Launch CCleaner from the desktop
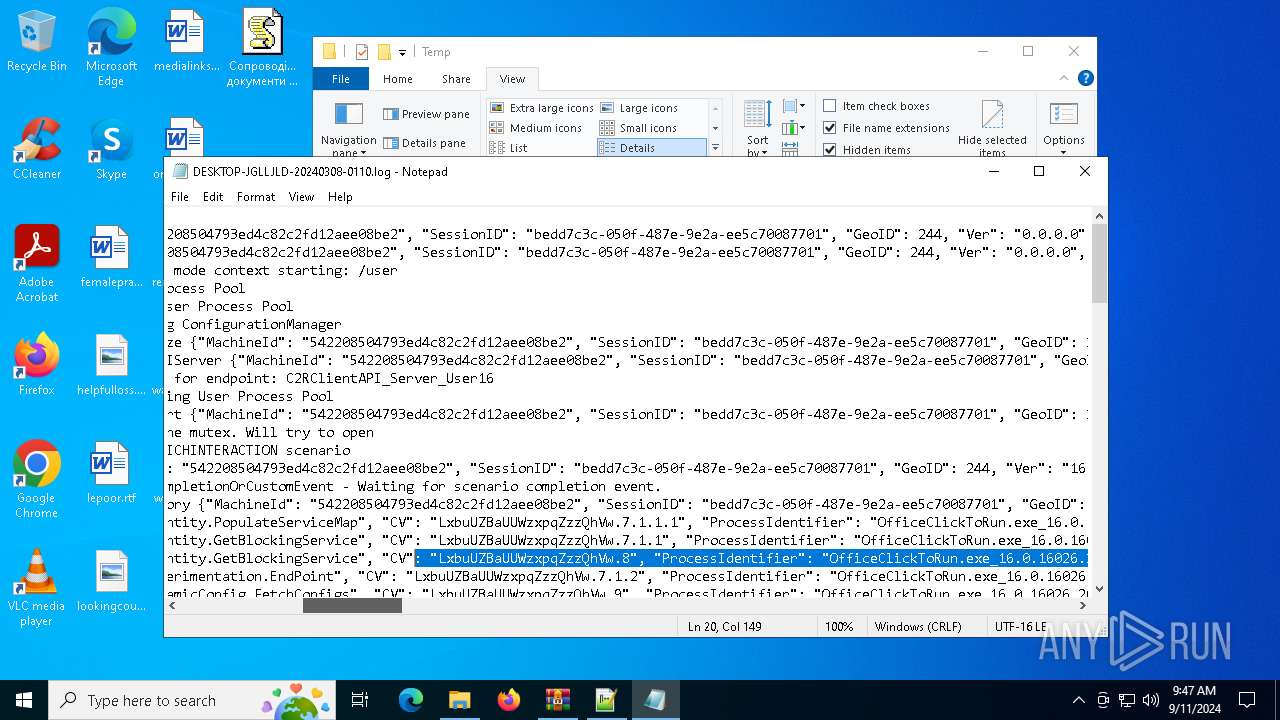The width and height of the screenshot is (1280, 720). [x=36, y=150]
